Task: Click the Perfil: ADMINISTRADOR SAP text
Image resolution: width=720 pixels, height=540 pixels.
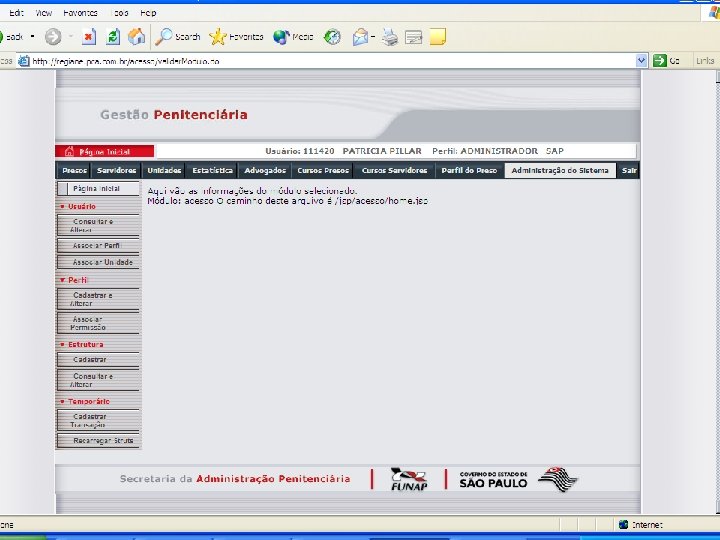Action: [x=498, y=151]
